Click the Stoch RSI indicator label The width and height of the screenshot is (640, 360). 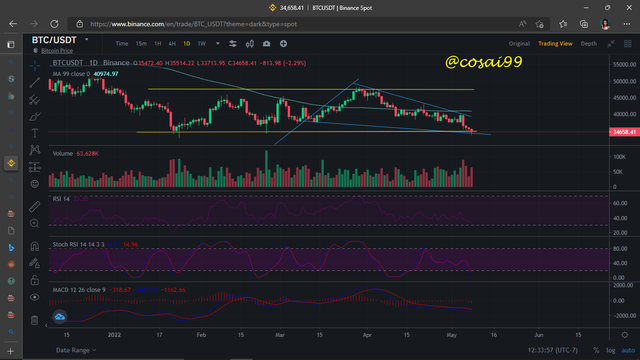[x=78, y=244]
